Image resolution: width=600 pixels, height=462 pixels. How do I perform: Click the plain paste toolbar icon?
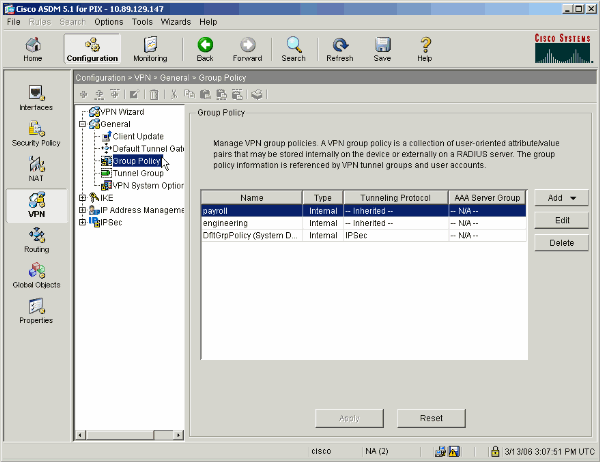point(205,94)
